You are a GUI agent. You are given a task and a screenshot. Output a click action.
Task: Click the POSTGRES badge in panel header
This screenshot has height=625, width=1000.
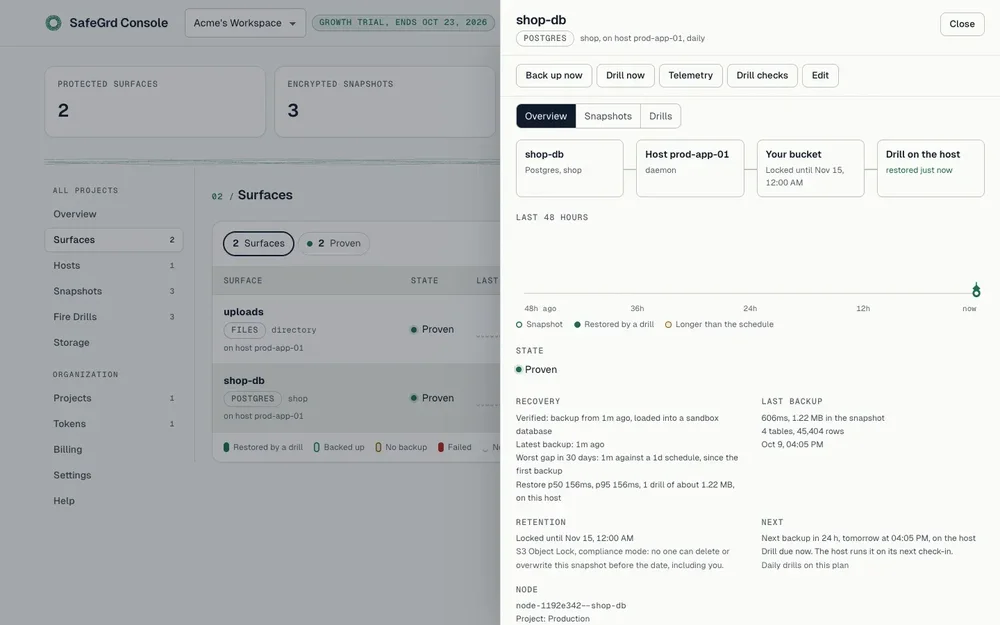click(x=545, y=38)
